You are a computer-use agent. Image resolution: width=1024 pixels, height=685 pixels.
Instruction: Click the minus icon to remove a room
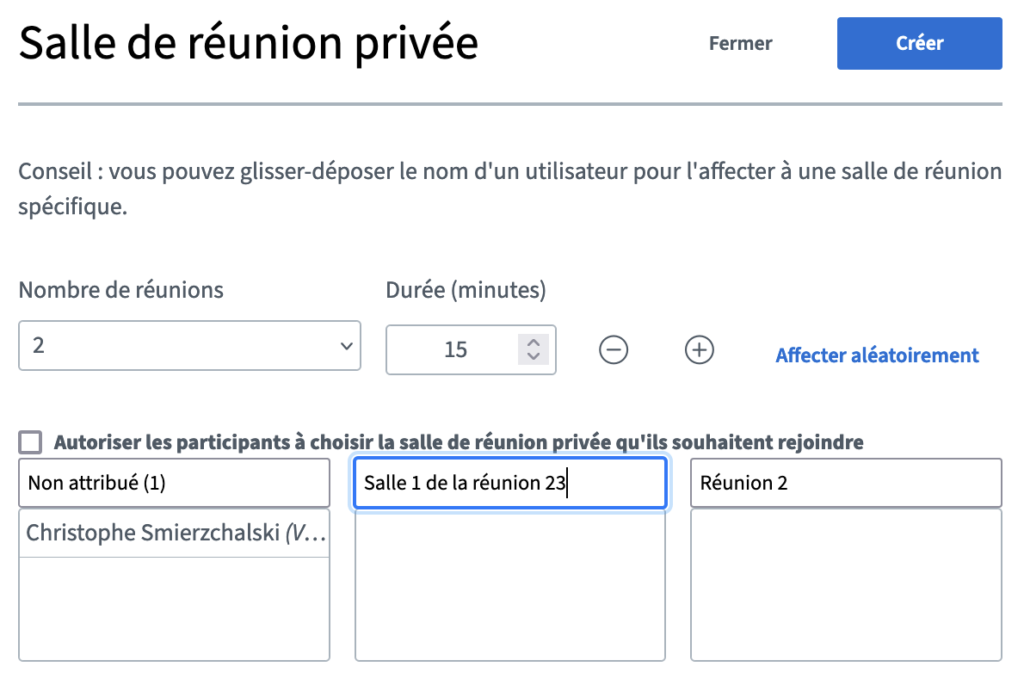[x=613, y=350]
